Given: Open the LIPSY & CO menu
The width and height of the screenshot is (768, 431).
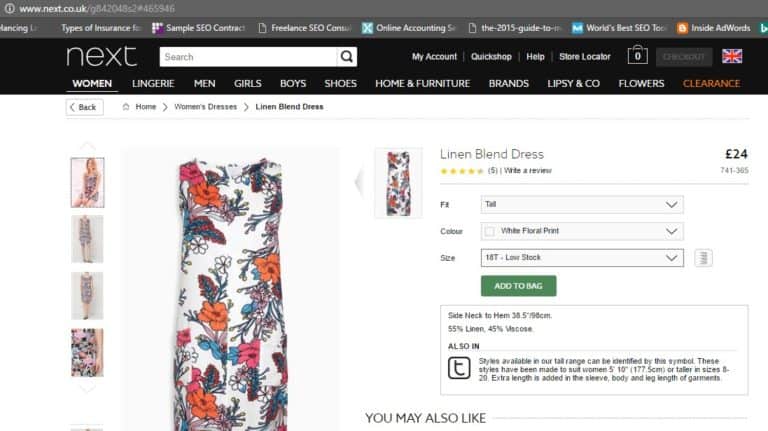Looking at the screenshot, I should (574, 83).
